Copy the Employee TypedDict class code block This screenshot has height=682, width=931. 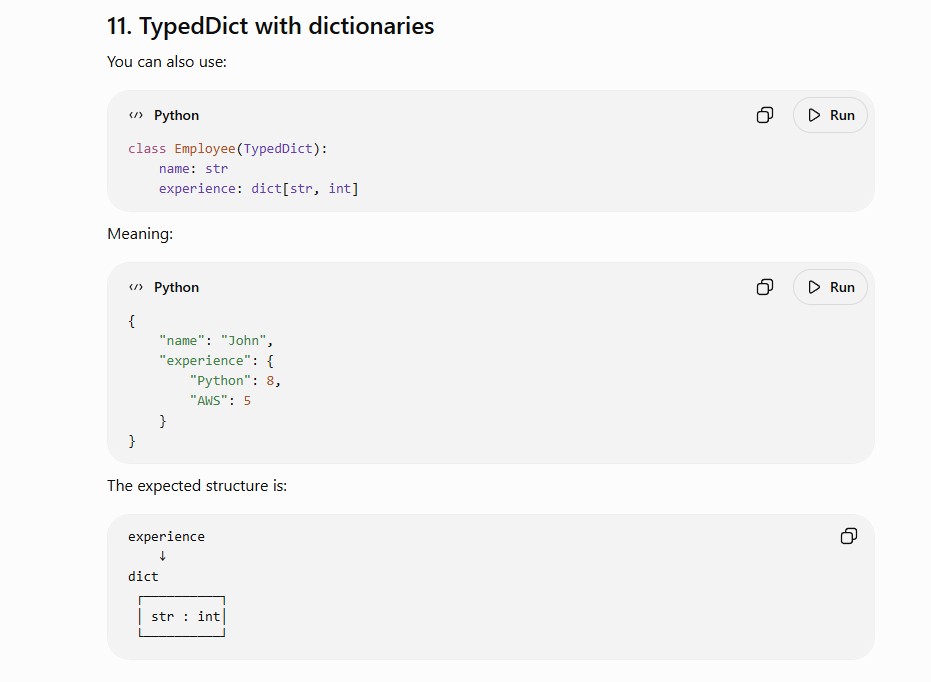(x=765, y=115)
